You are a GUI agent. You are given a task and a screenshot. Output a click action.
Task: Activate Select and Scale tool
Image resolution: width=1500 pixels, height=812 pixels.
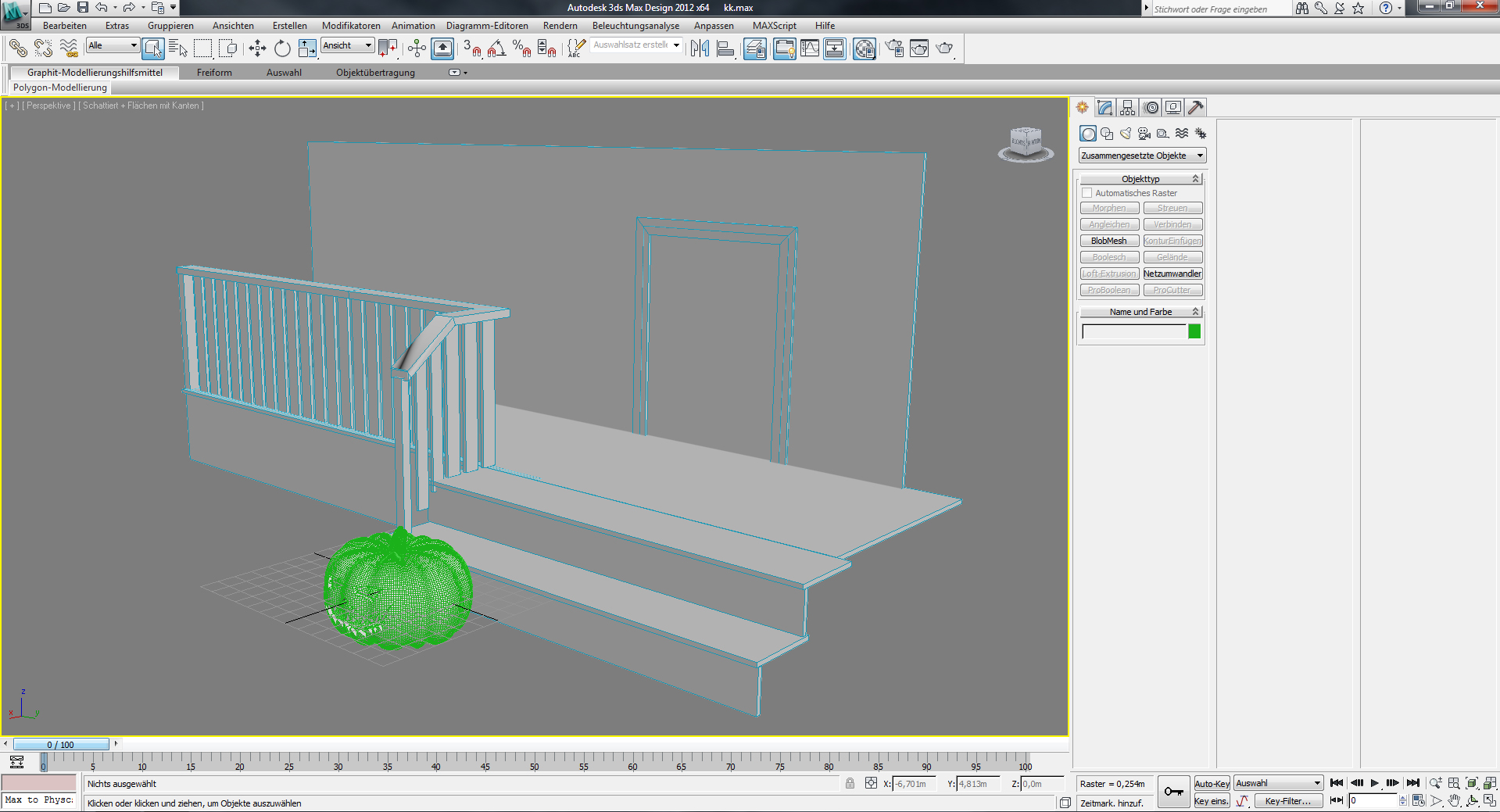[307, 48]
